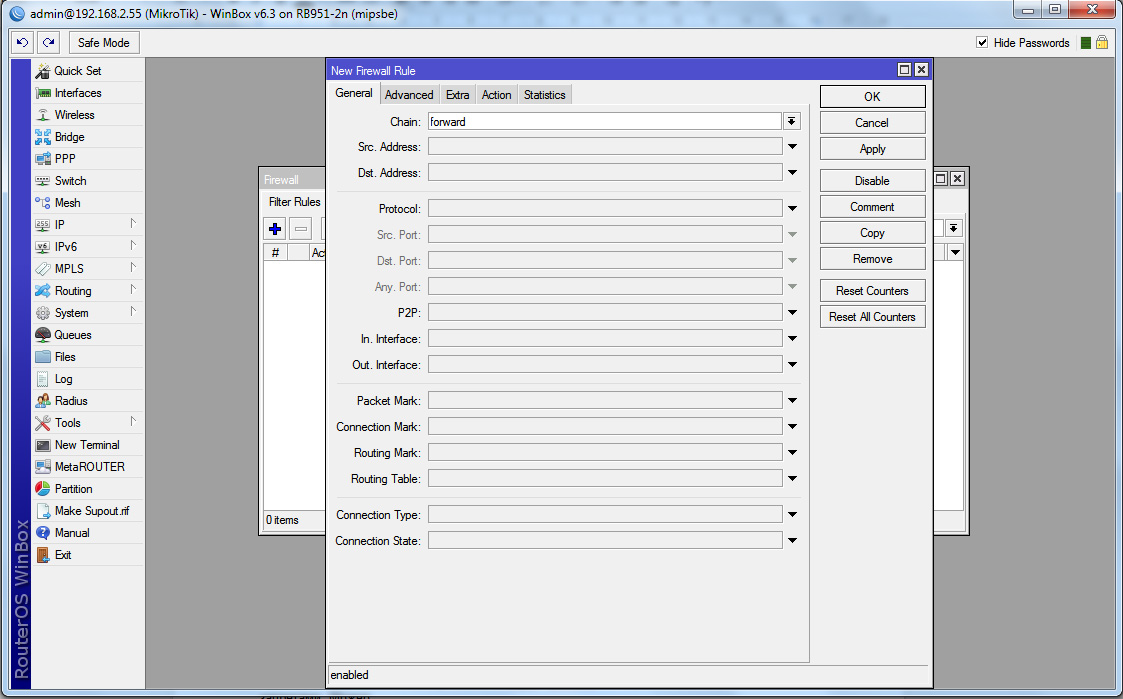Expand the Routing Mark field
The width and height of the screenshot is (1123, 699).
pyautogui.click(x=792, y=453)
